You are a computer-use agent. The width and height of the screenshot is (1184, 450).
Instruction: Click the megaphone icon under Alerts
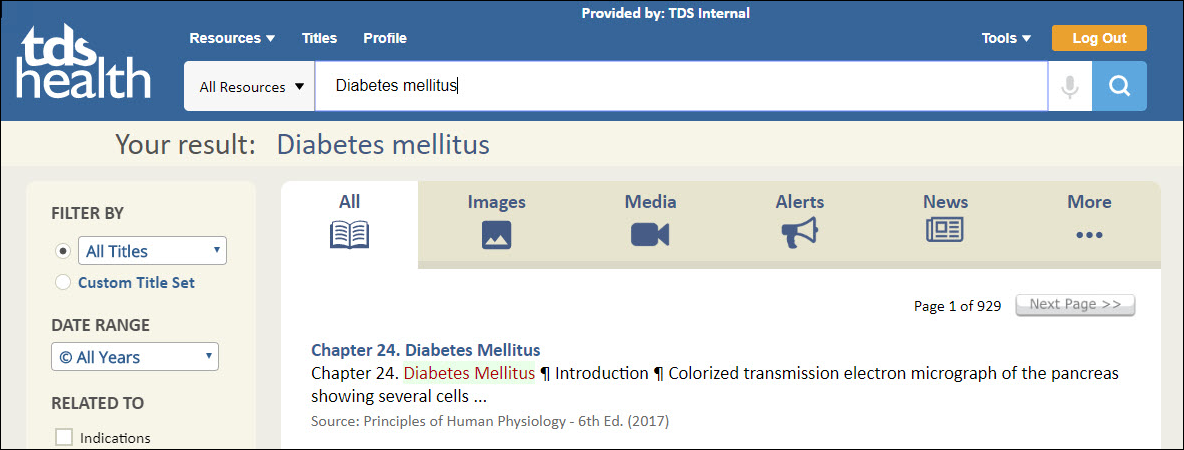coord(800,233)
